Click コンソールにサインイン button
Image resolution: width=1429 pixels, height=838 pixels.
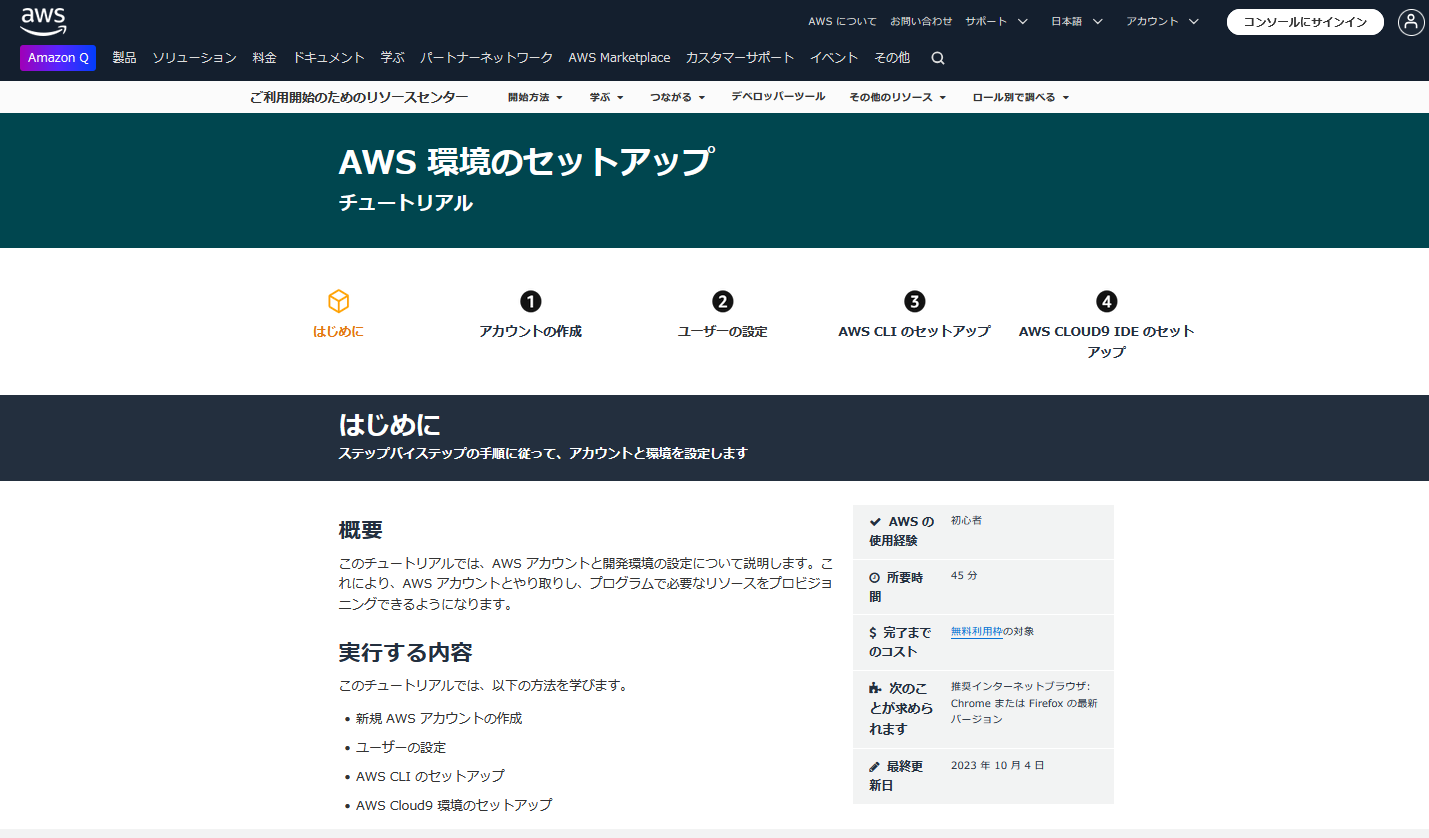pos(1305,22)
